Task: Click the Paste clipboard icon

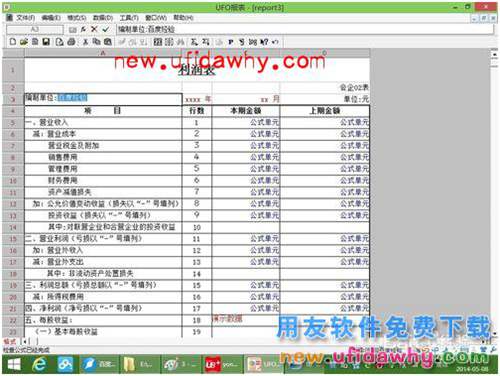Action: click(x=108, y=42)
